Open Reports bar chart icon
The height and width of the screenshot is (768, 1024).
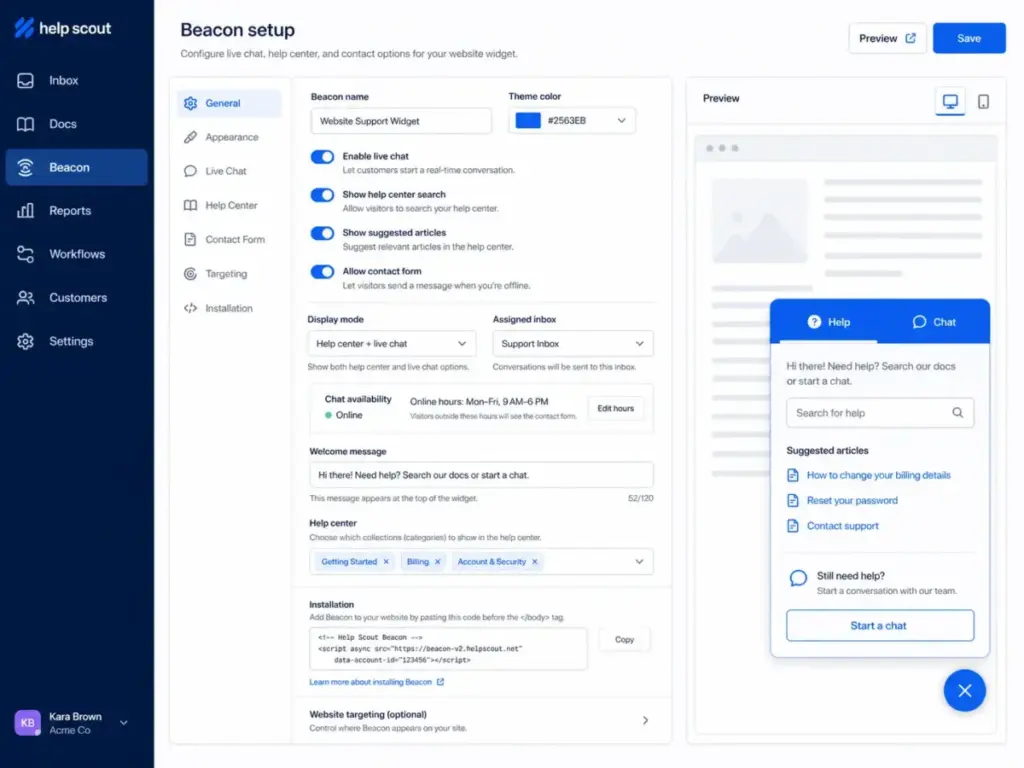[25, 210]
